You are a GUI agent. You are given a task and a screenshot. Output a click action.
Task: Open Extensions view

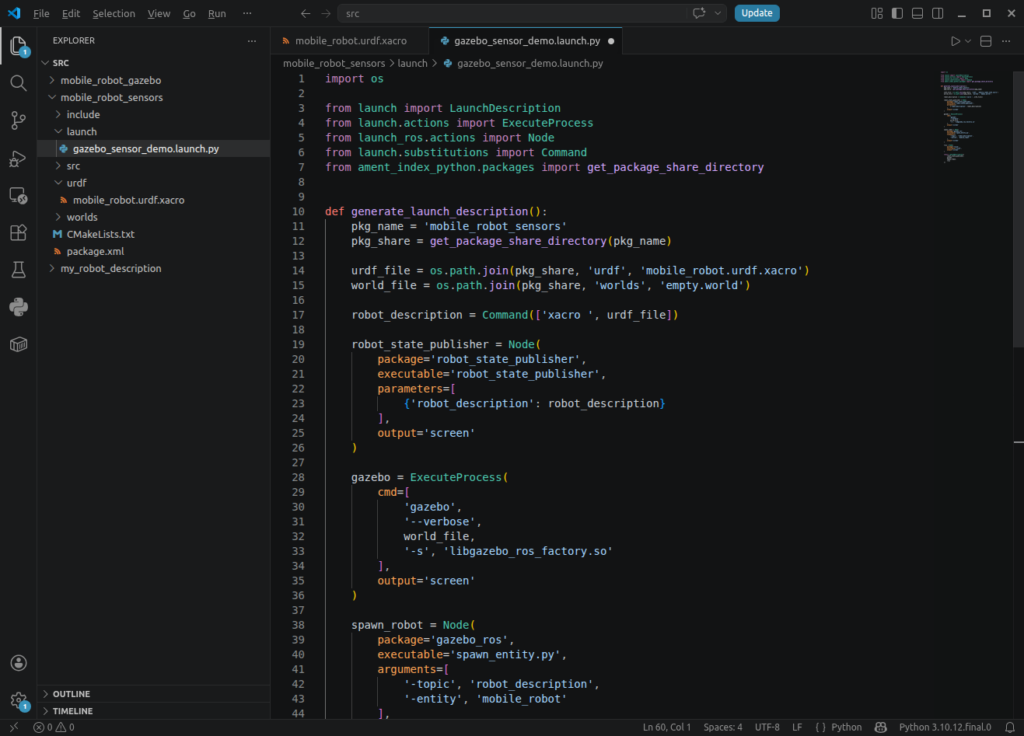(x=18, y=232)
